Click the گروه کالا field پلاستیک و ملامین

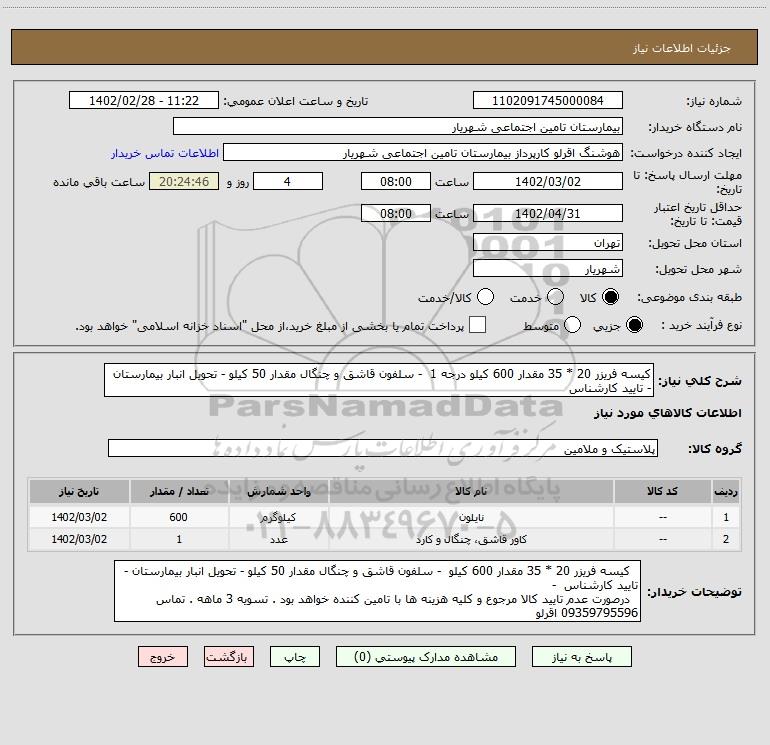[x=383, y=448]
